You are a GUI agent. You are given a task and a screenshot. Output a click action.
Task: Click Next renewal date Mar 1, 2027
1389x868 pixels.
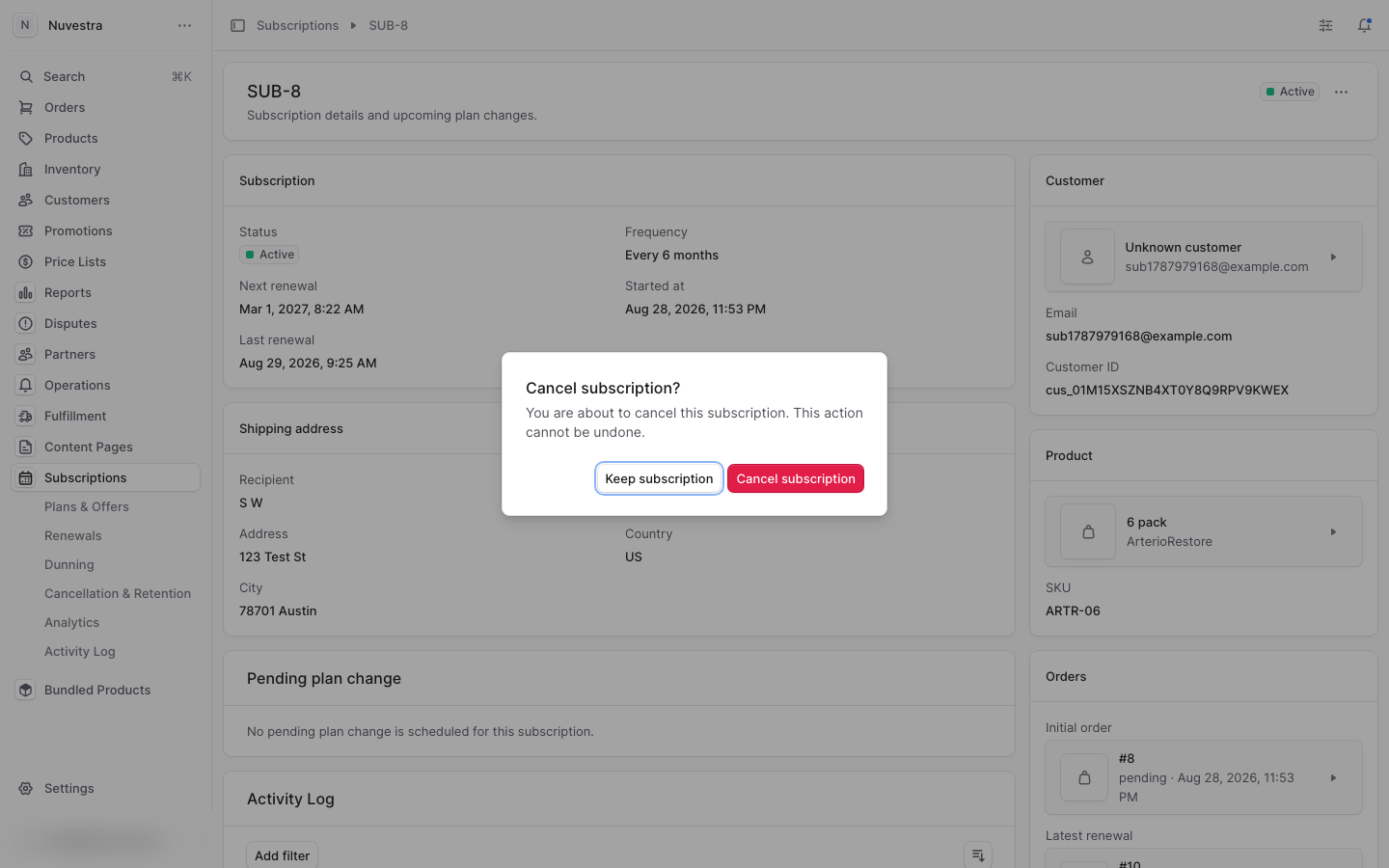[x=301, y=309]
